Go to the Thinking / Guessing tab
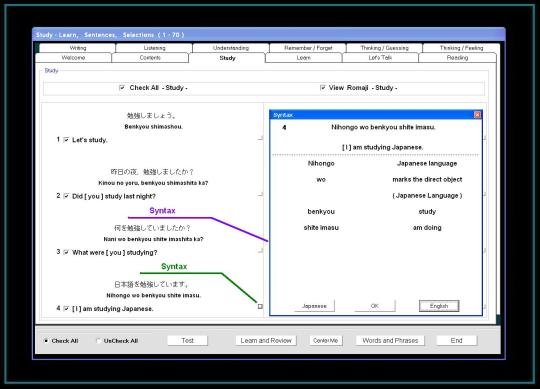This screenshot has height=389, width=540. [x=384, y=48]
